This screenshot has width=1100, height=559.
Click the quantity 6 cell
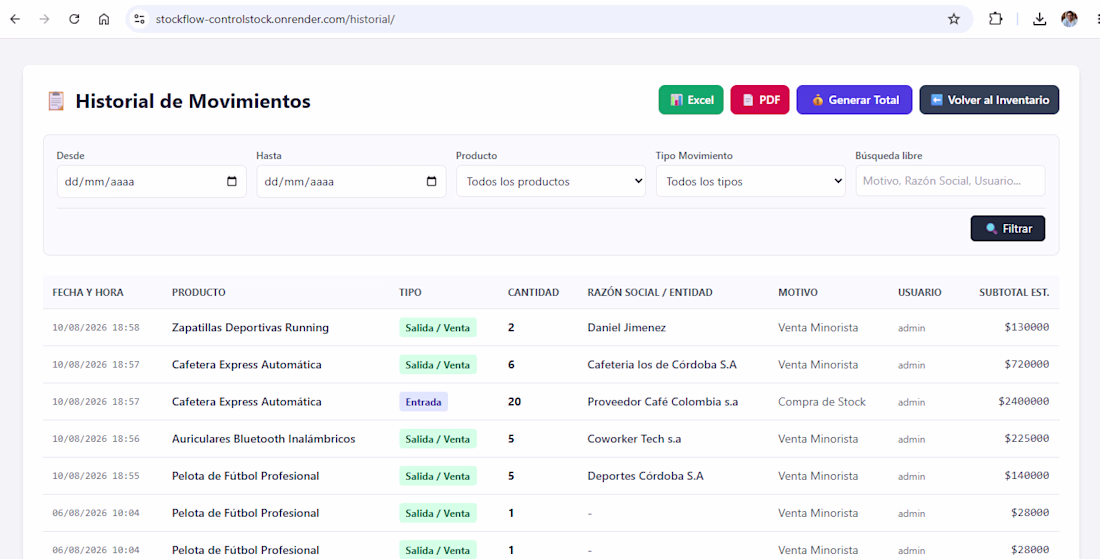511,365
